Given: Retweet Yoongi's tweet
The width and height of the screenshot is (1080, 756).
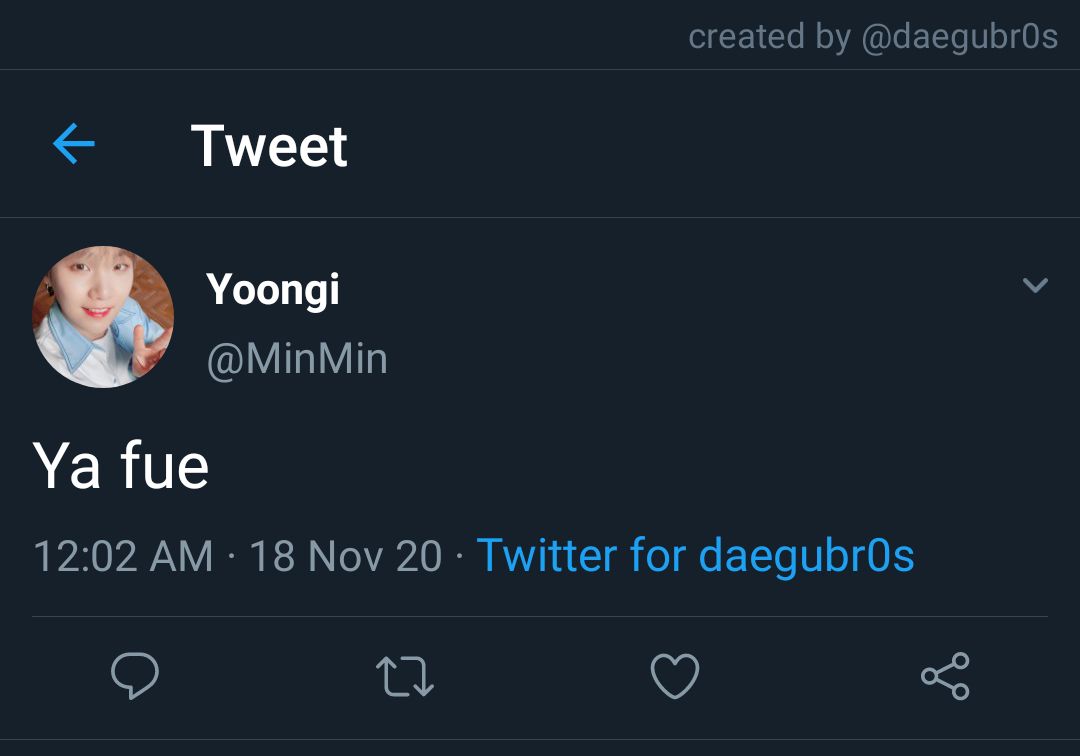Looking at the screenshot, I should pyautogui.click(x=405, y=676).
